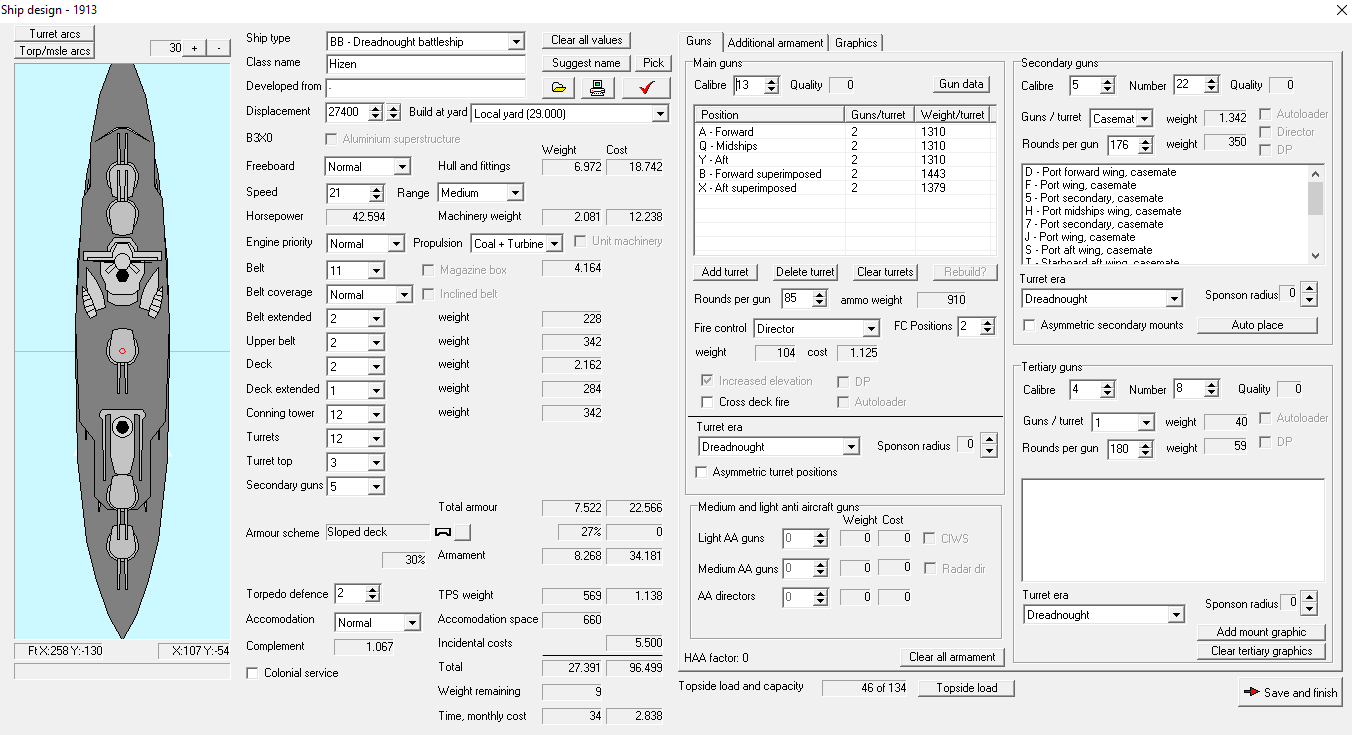Open the Fire control Director dropdown

[x=871, y=329]
